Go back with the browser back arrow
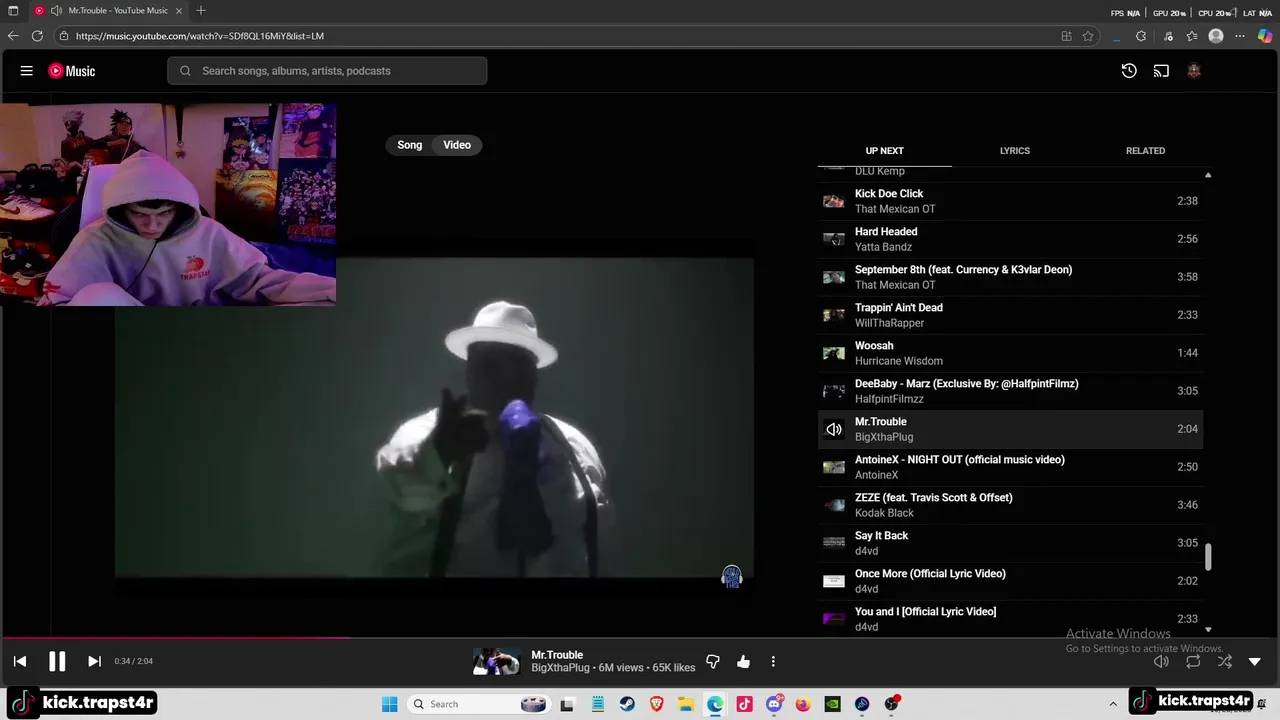This screenshot has width=1280, height=720. click(13, 36)
